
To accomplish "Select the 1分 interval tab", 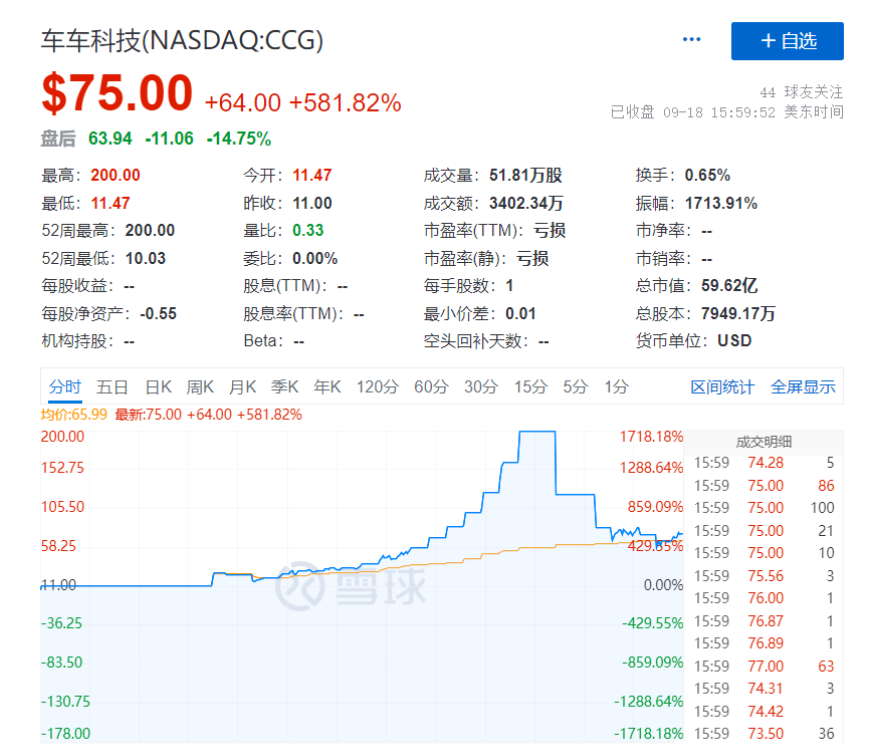I will (616, 387).
